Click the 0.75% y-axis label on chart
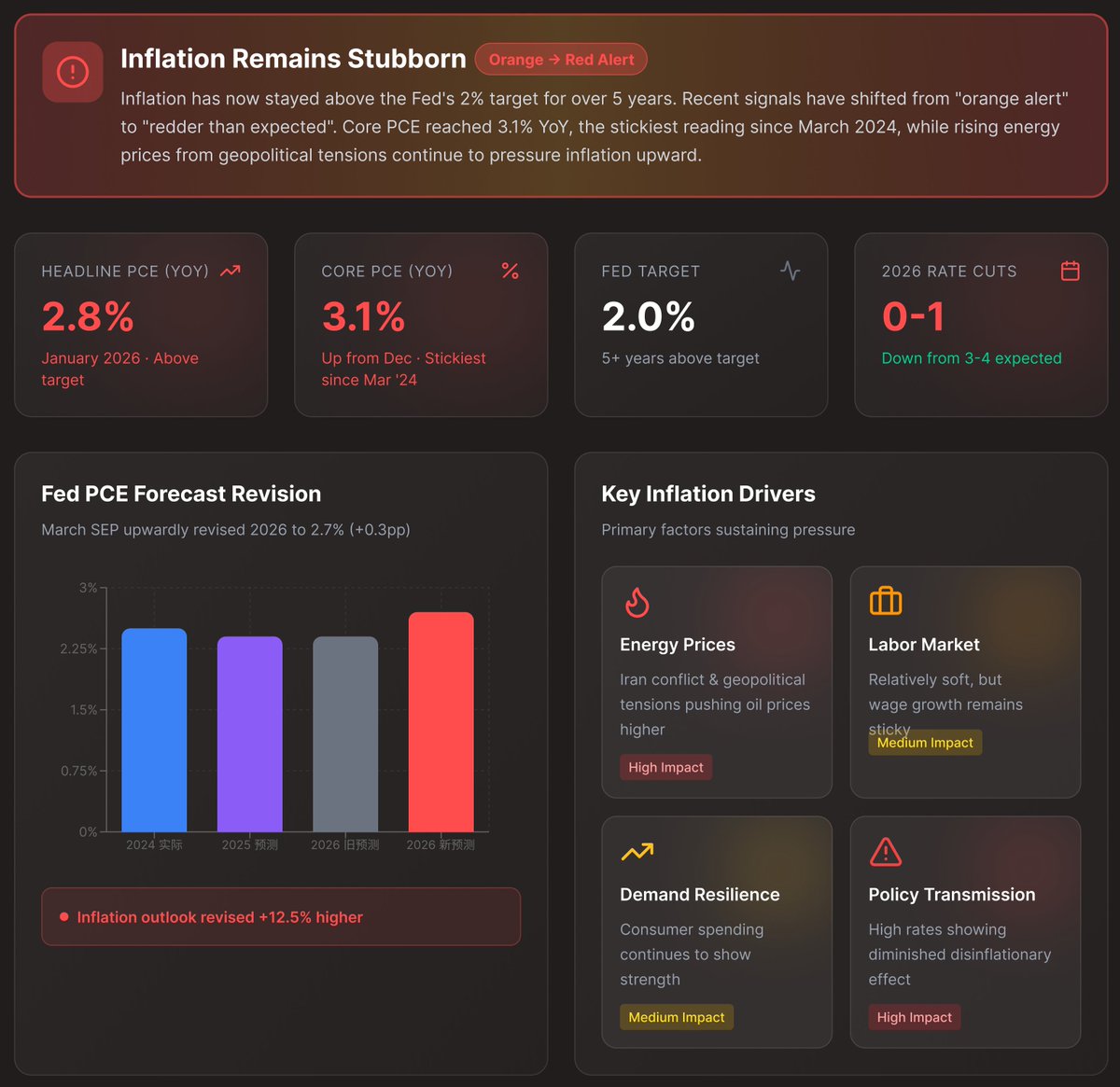 point(79,771)
